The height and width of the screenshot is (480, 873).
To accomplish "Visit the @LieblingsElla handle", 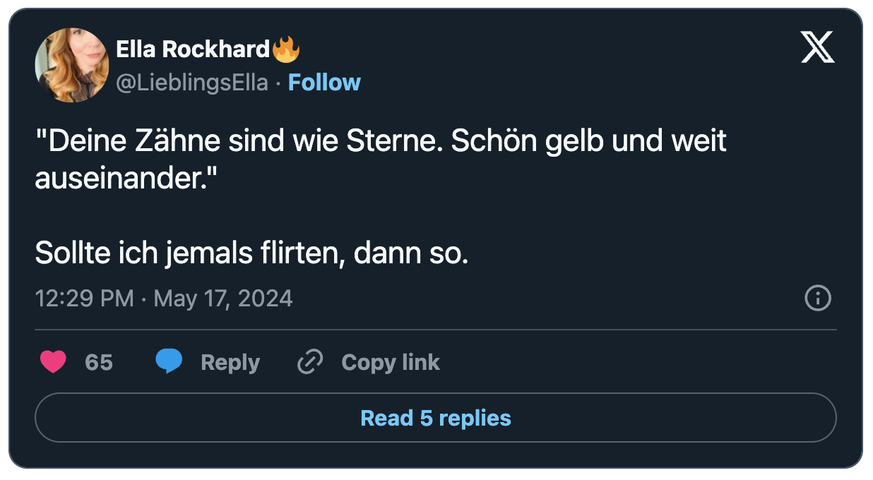I will [192, 82].
